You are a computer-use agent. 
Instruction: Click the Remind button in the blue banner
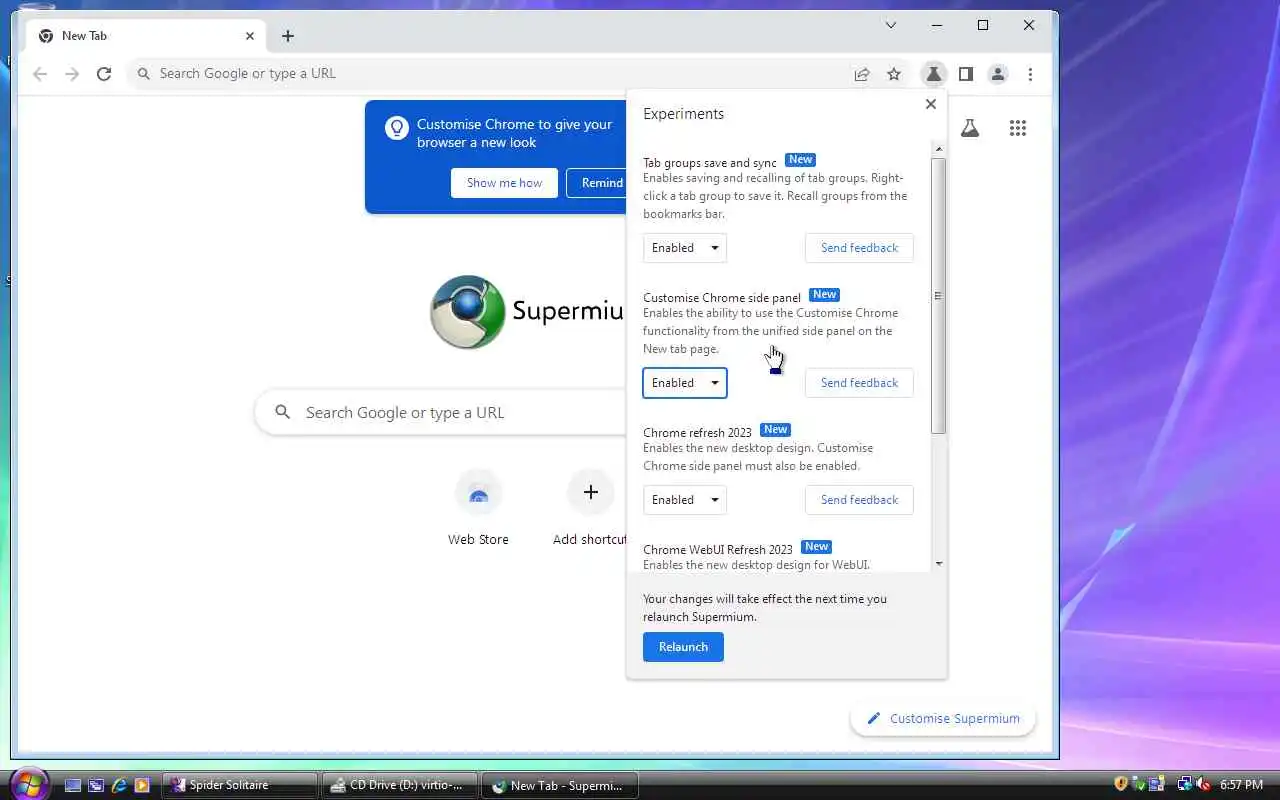pos(597,183)
